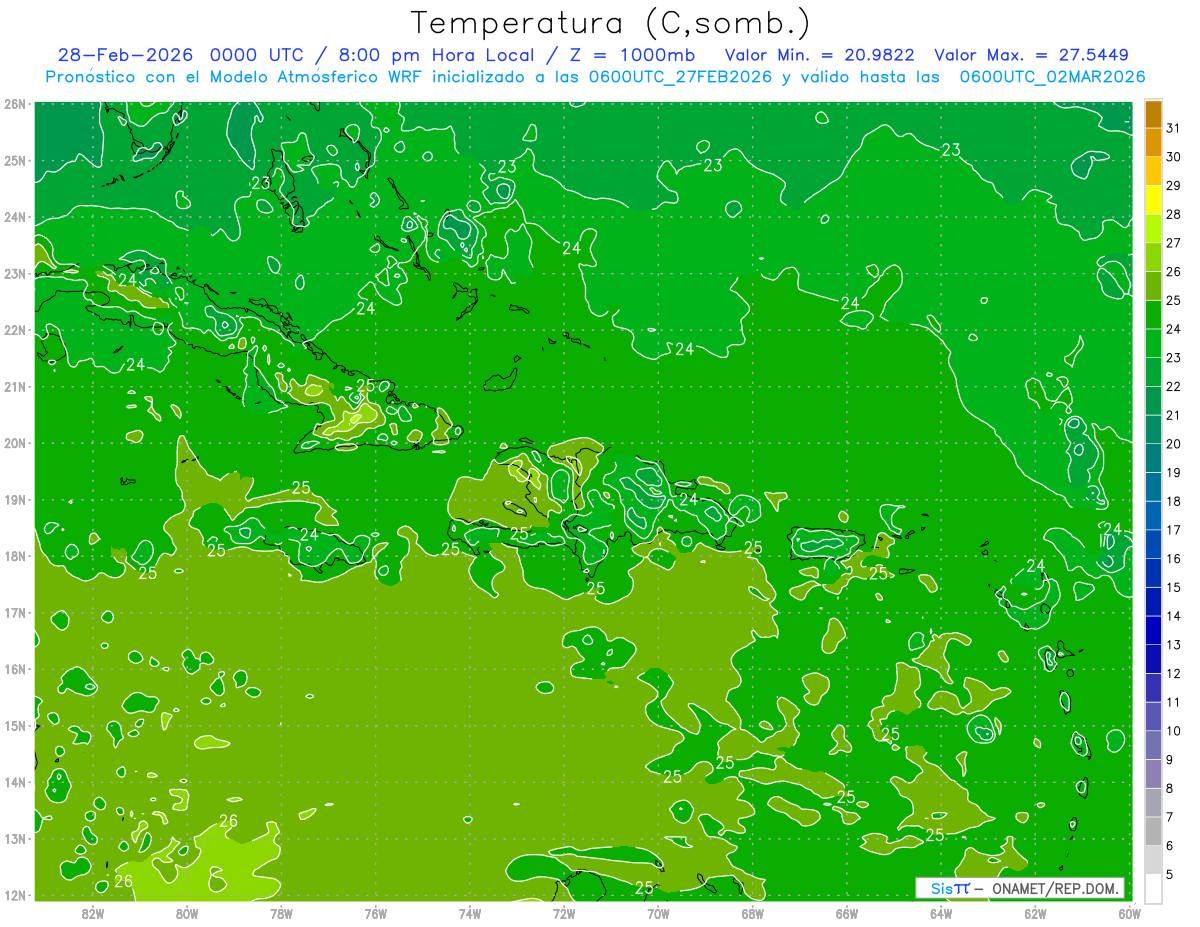Click the '64W' longitude axis label
Screen dimensions: 1200x927
[941, 913]
